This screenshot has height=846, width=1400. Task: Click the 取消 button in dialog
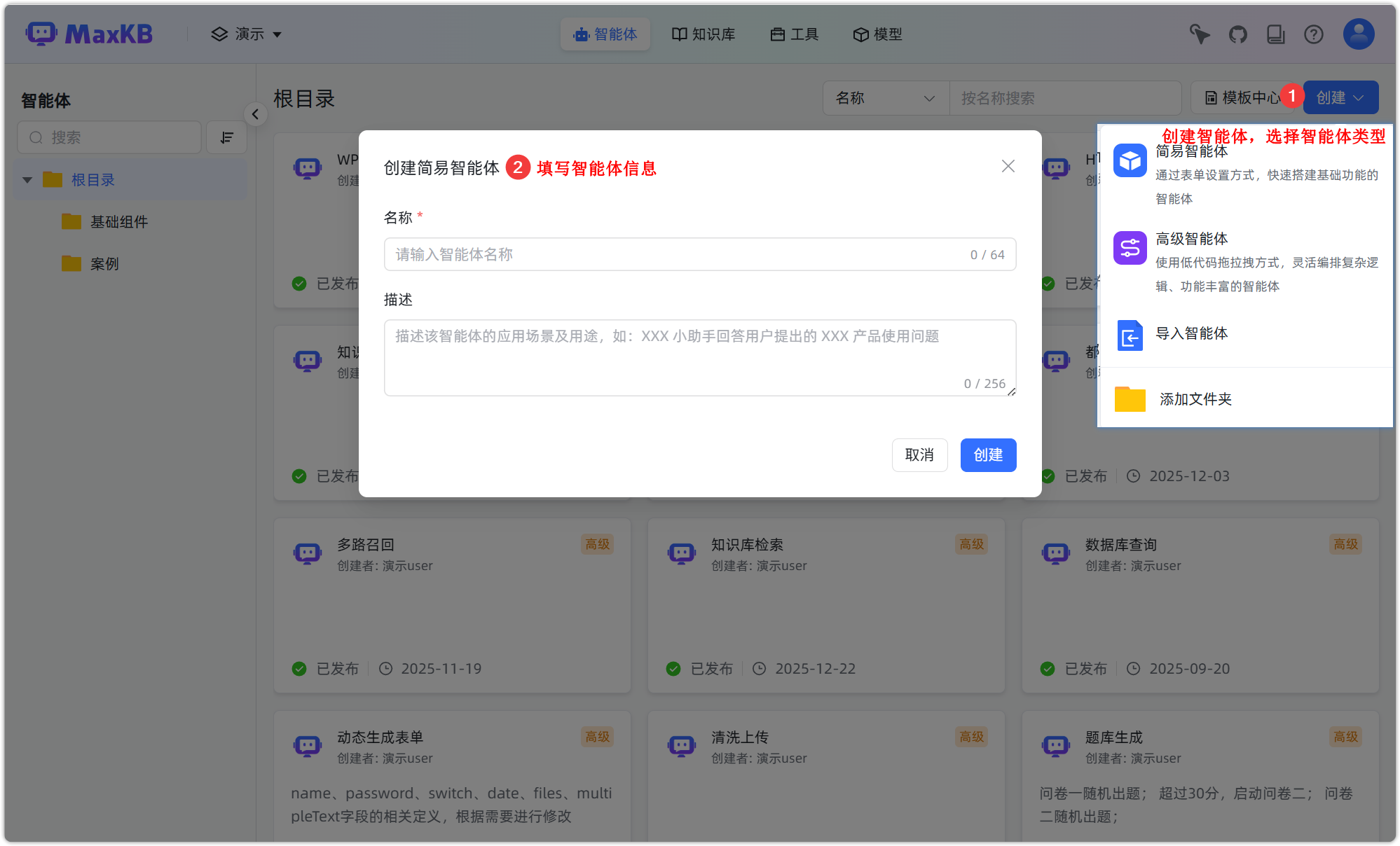click(x=919, y=455)
